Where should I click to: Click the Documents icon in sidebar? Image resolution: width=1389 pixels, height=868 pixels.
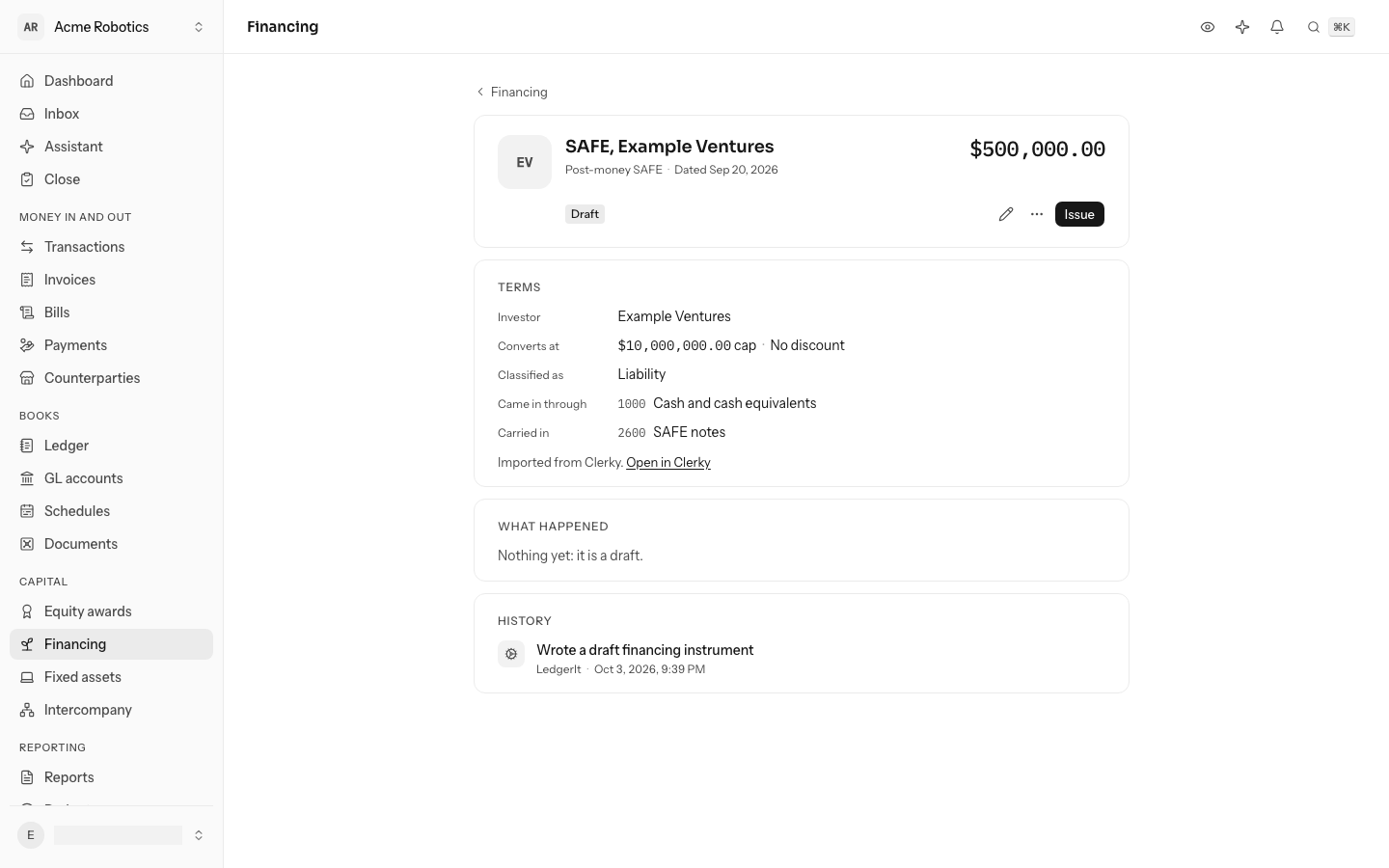pyautogui.click(x=27, y=544)
